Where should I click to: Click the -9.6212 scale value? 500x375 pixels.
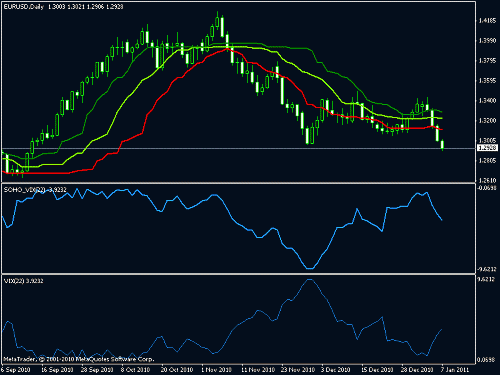(x=487, y=269)
